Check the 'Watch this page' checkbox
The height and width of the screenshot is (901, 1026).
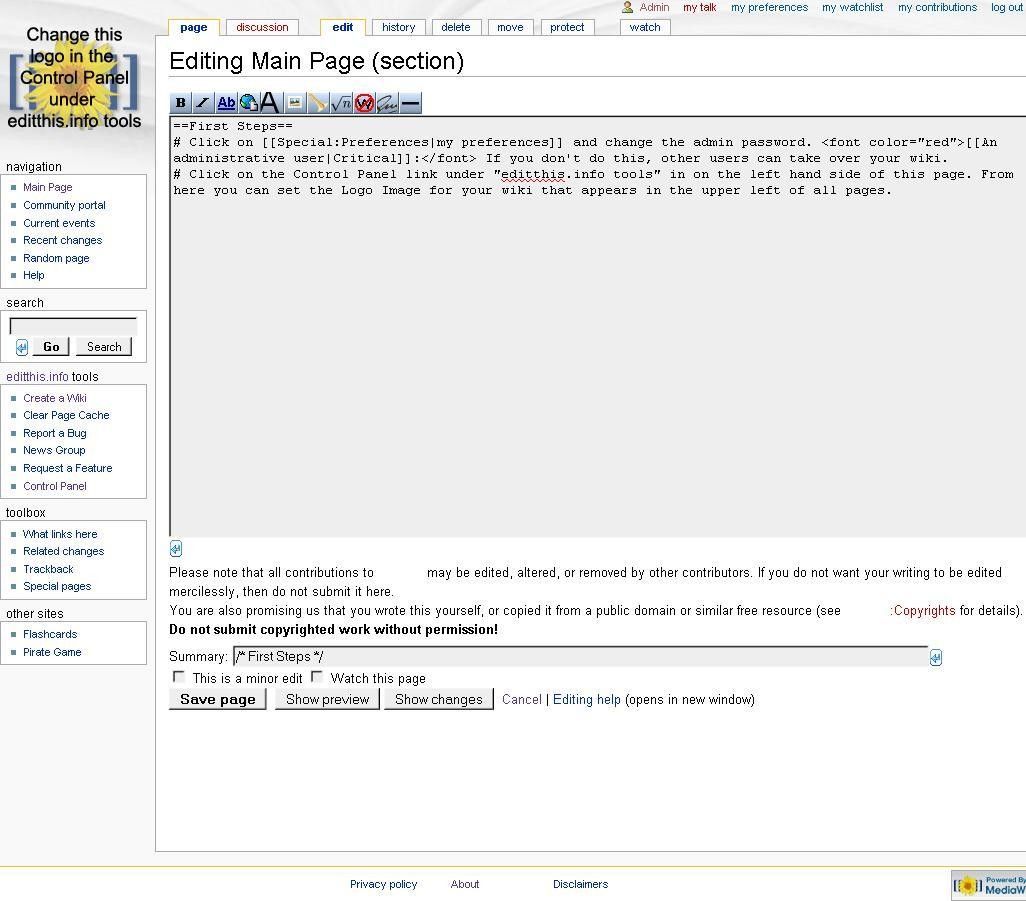pyautogui.click(x=317, y=677)
